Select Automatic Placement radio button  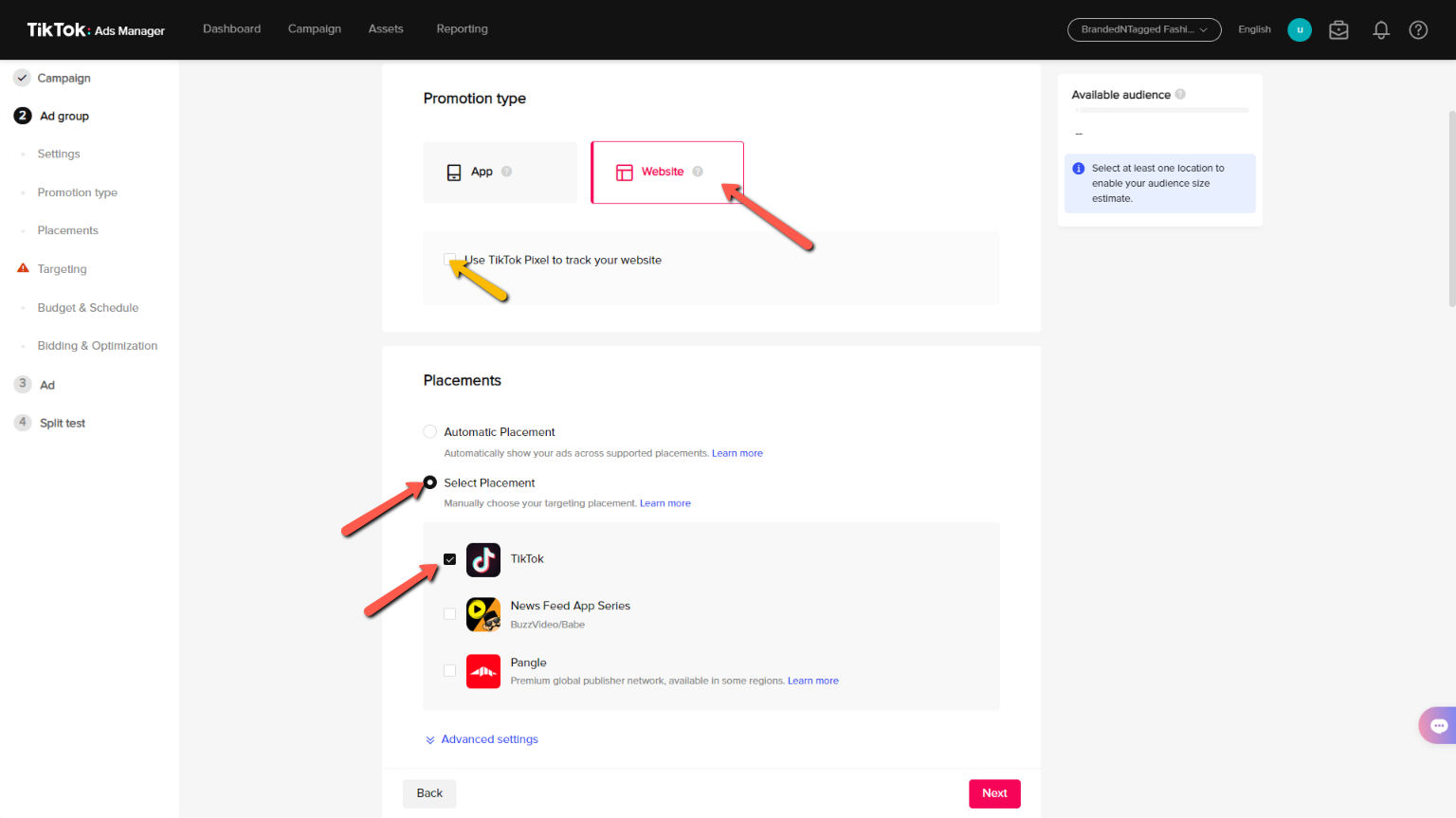click(429, 431)
